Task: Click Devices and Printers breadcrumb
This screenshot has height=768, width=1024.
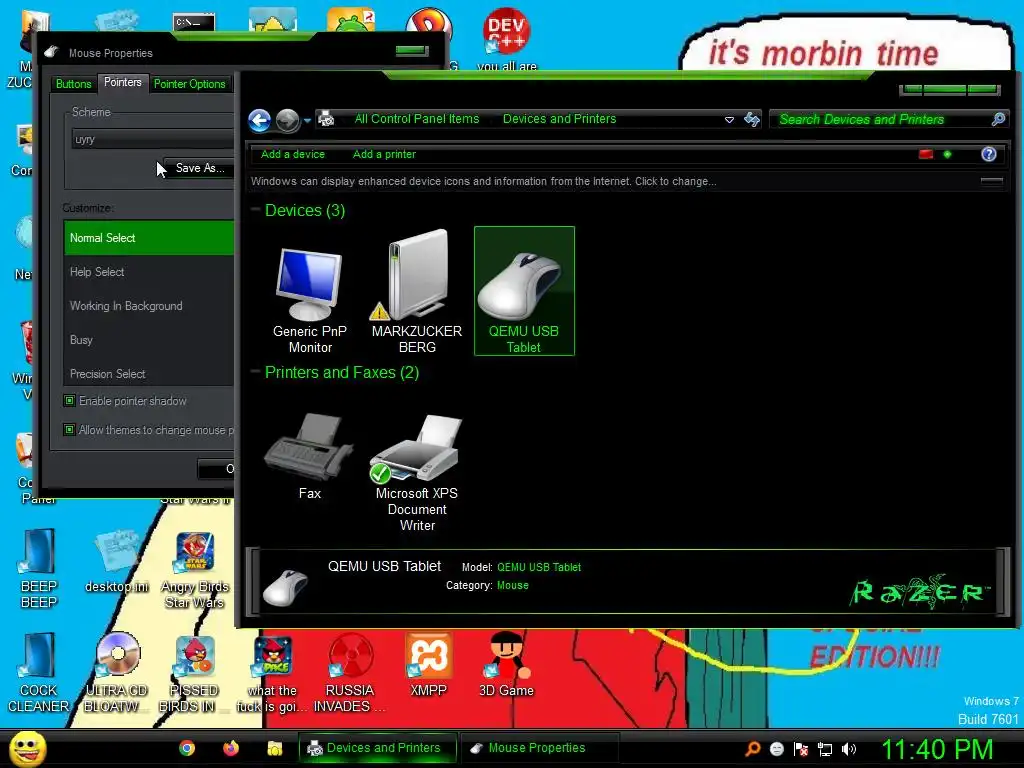Action: click(x=560, y=119)
